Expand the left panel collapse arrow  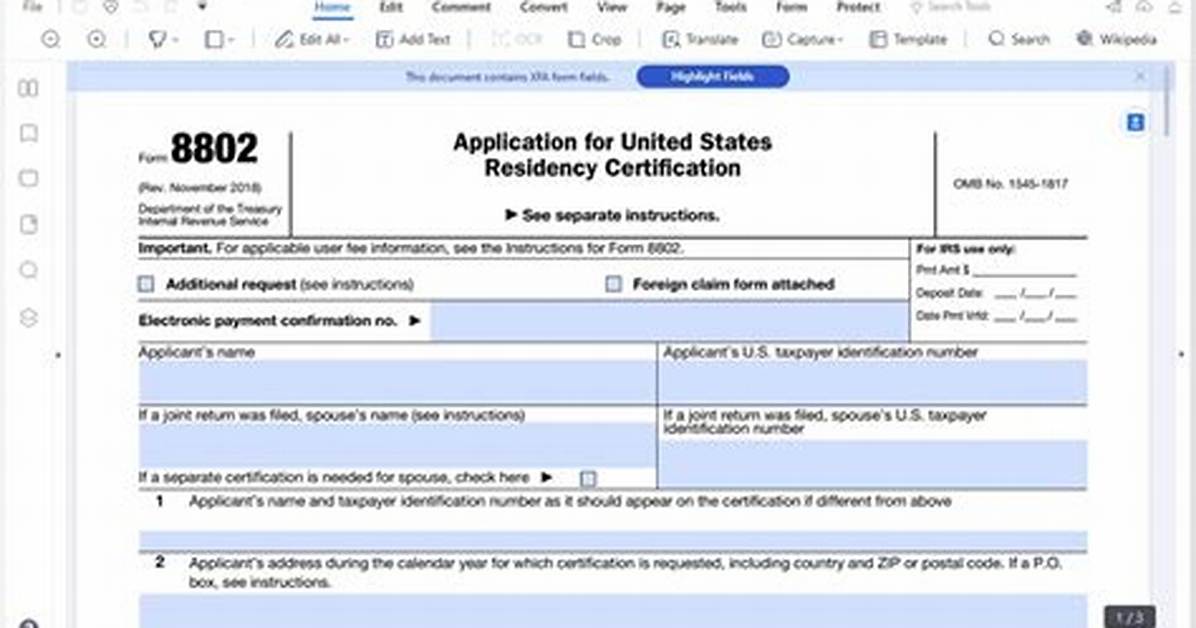point(59,355)
